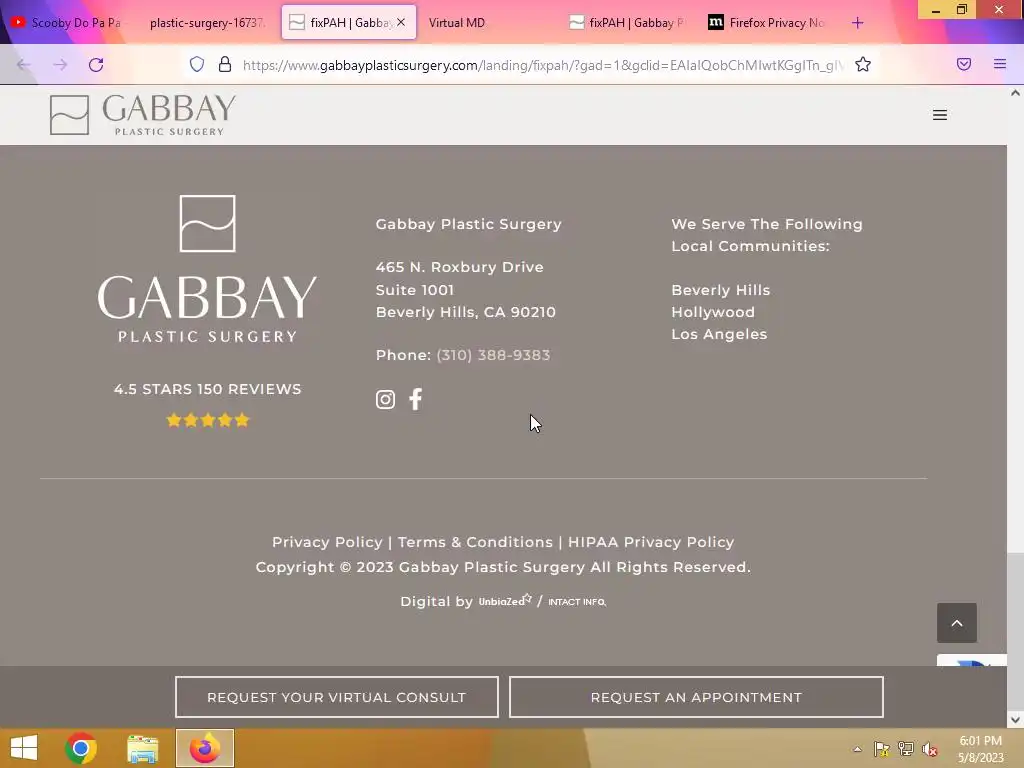The width and height of the screenshot is (1024, 768).
Task: Open Intact Info link
Action: pos(577,601)
